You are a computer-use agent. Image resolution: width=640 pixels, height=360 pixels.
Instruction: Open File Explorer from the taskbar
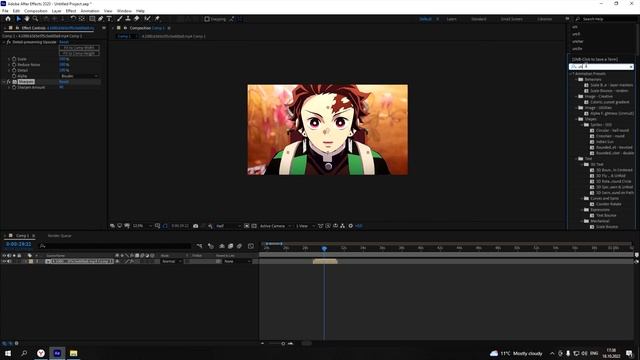click(x=73, y=353)
